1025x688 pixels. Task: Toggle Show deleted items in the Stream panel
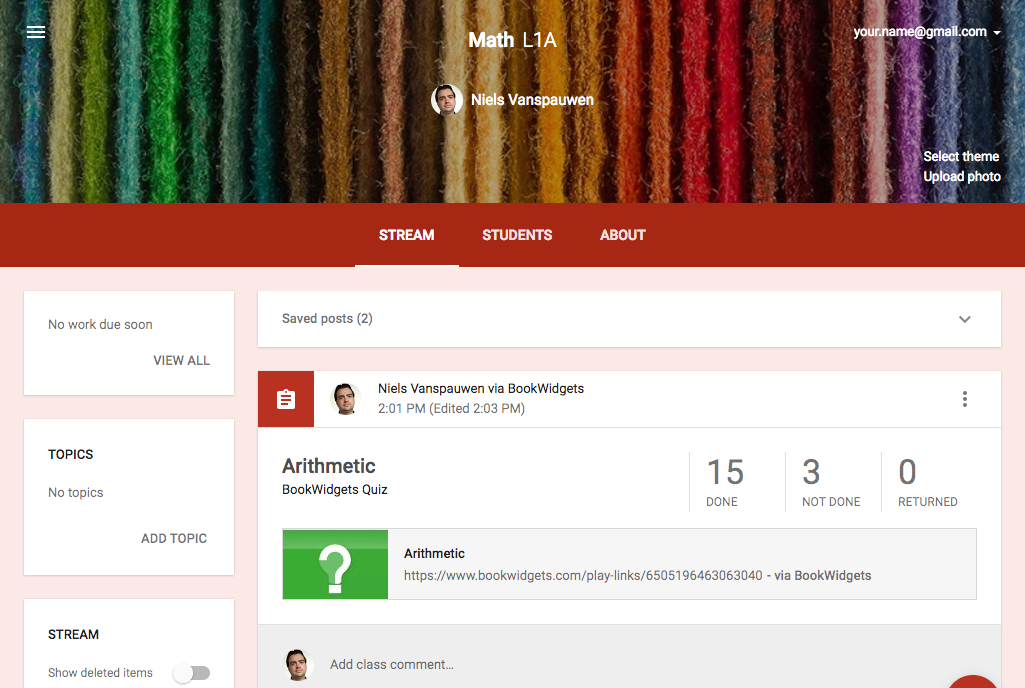tap(191, 673)
